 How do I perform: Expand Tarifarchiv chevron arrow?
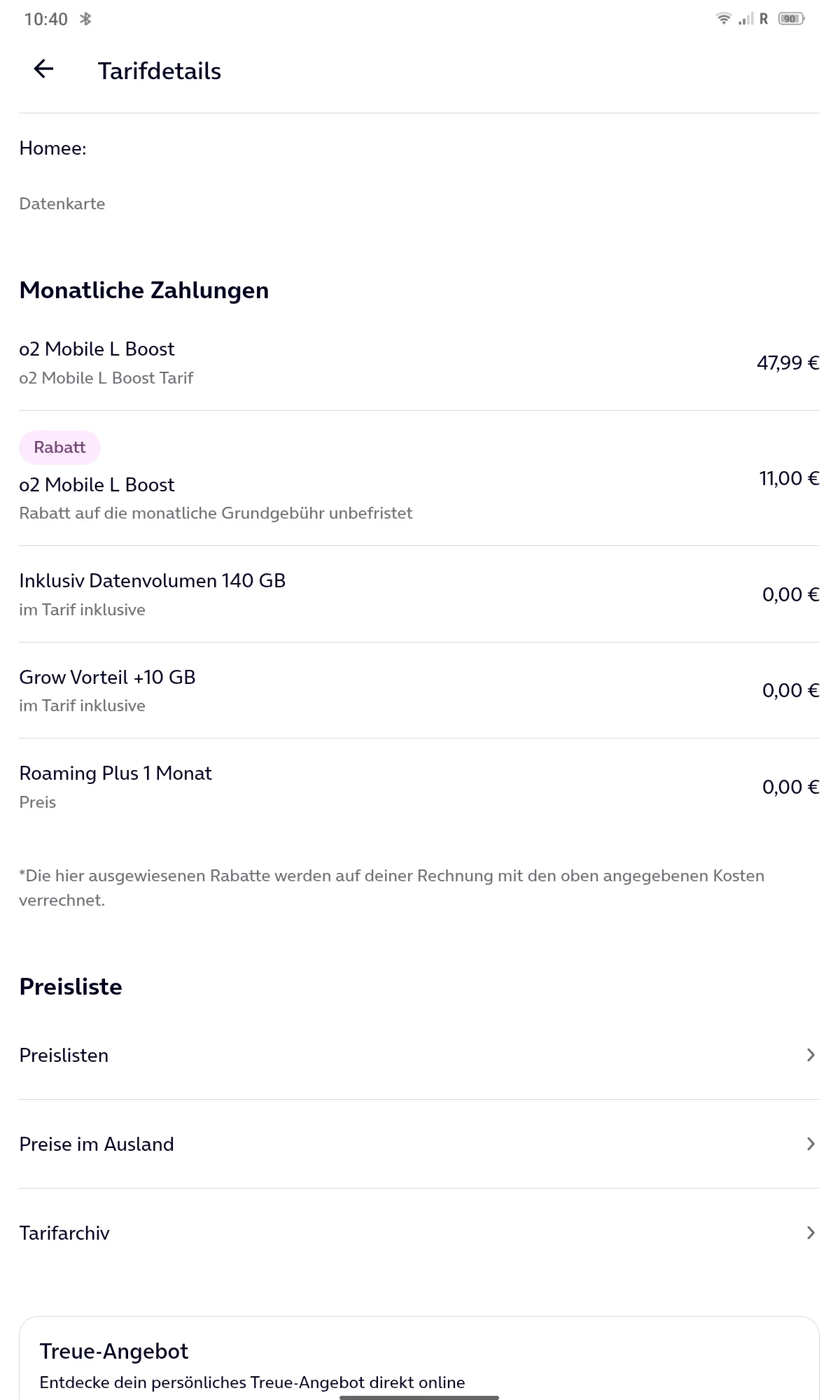pyautogui.click(x=811, y=1233)
